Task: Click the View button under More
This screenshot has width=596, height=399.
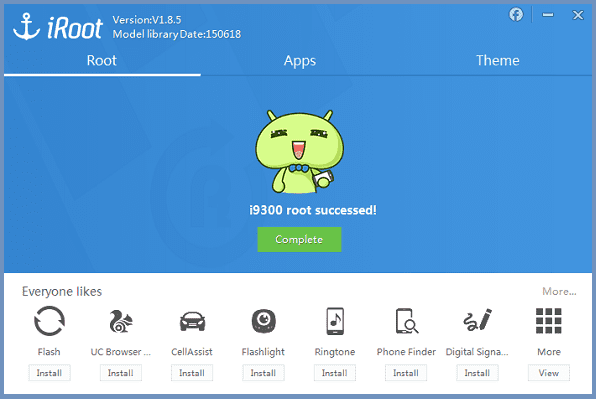Action: [548, 373]
